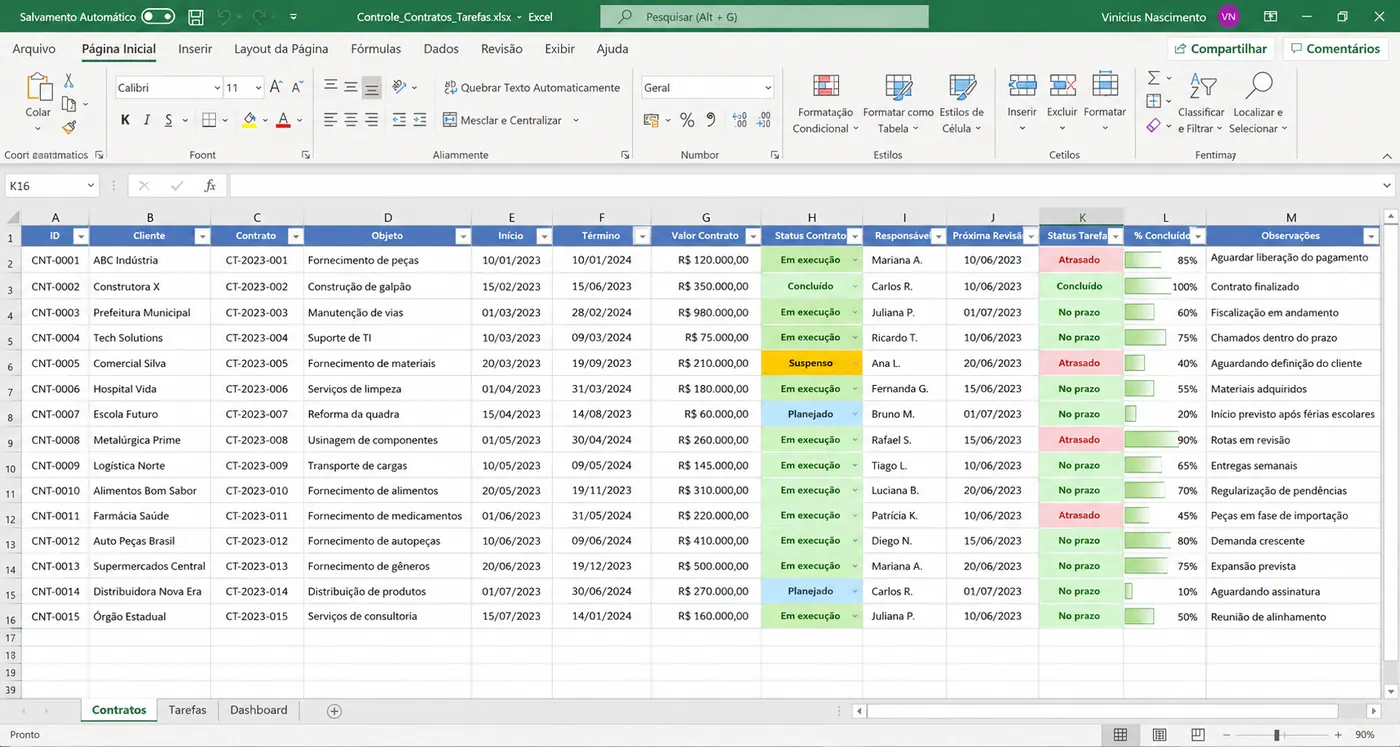Toggle italic formatting
The image size is (1400, 747).
(147, 120)
